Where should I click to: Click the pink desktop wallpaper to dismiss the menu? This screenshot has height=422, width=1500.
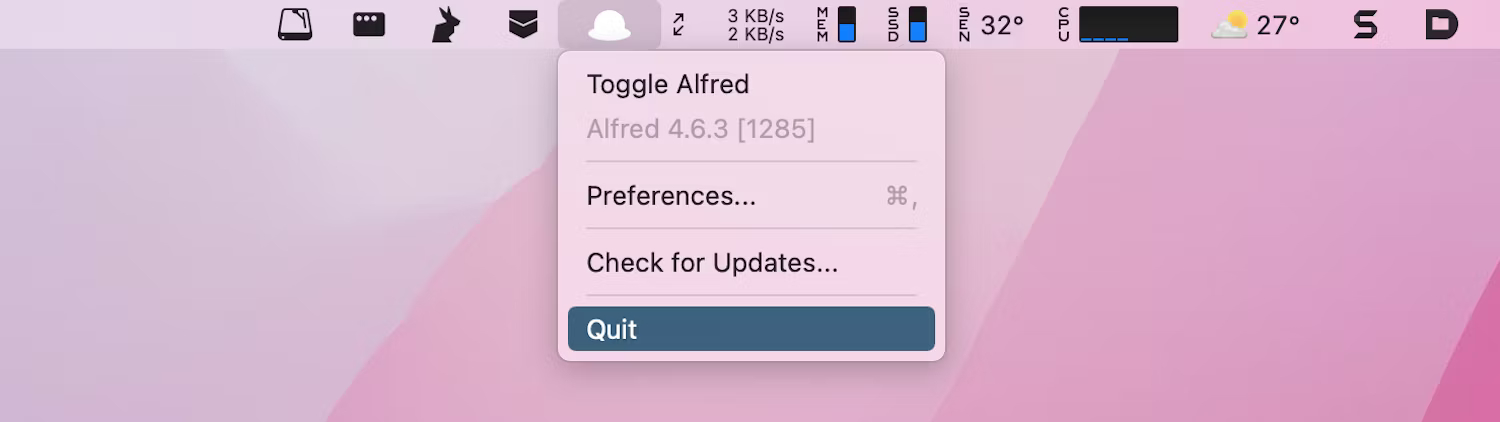tap(1200, 250)
